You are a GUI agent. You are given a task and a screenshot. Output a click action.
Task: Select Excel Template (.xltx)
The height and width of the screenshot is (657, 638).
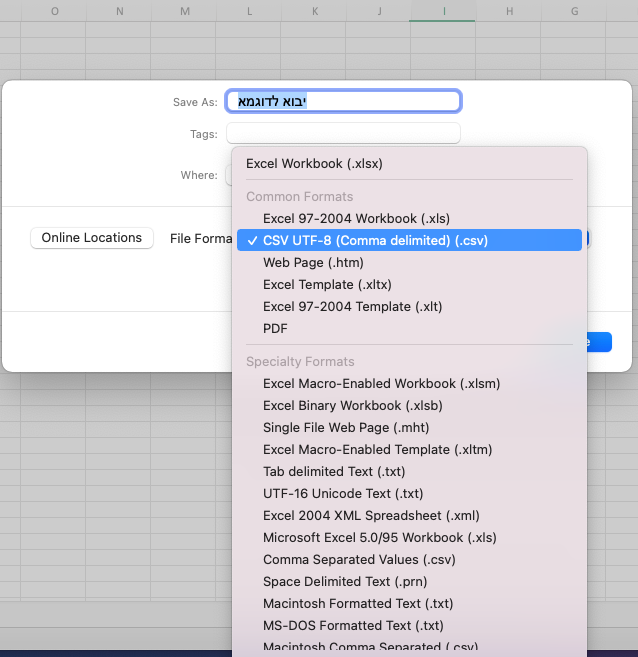(409, 285)
